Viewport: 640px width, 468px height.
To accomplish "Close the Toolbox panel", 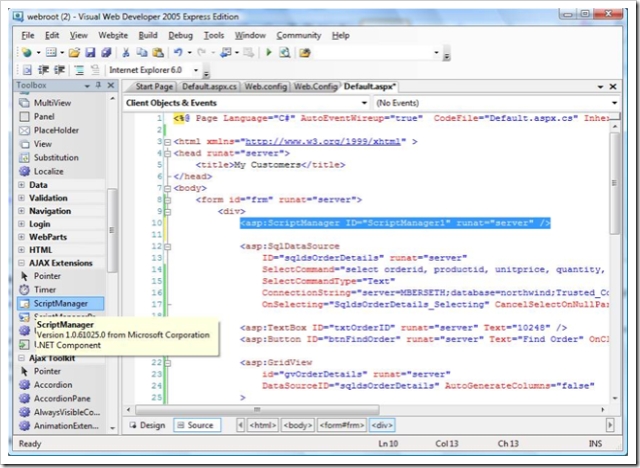I will (111, 85).
